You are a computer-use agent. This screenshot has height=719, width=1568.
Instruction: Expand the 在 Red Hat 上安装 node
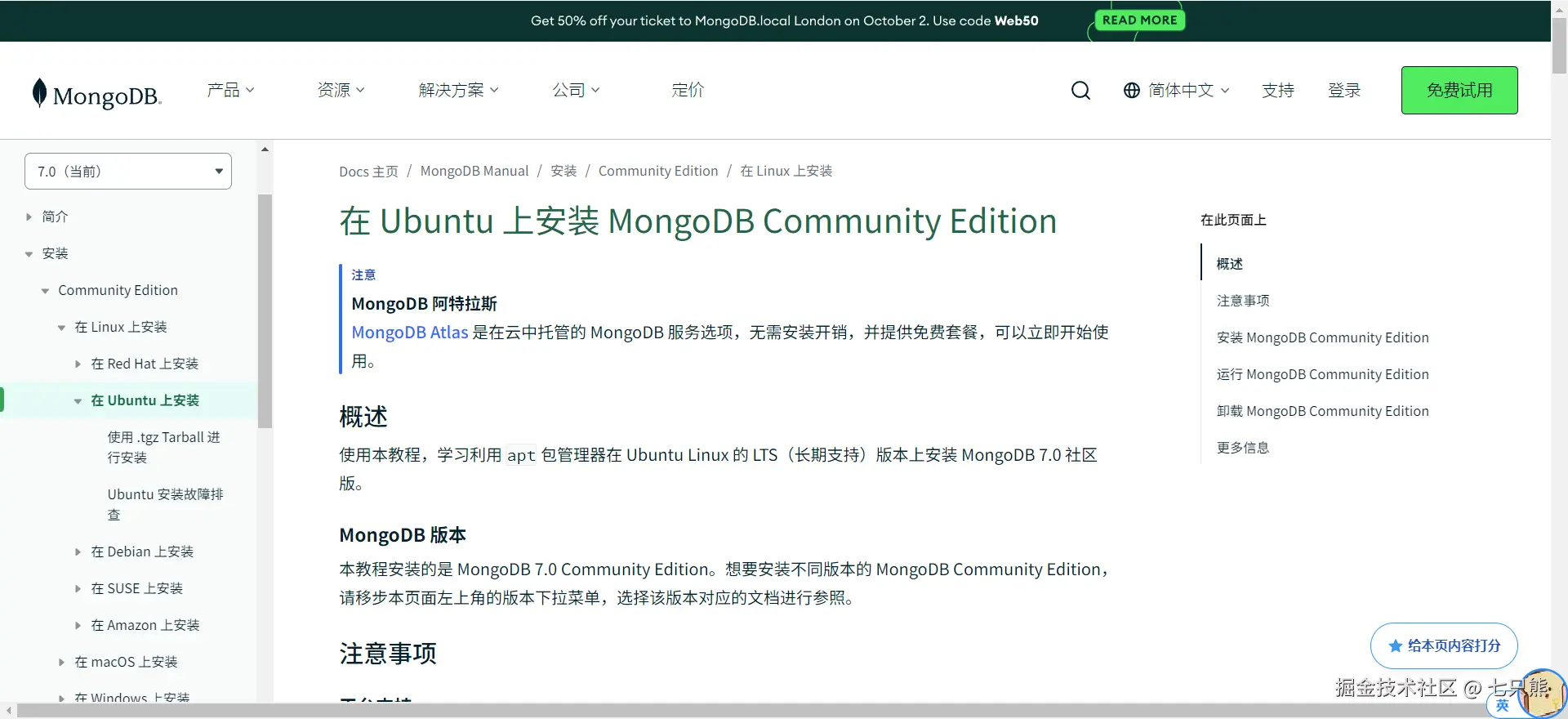tap(78, 364)
